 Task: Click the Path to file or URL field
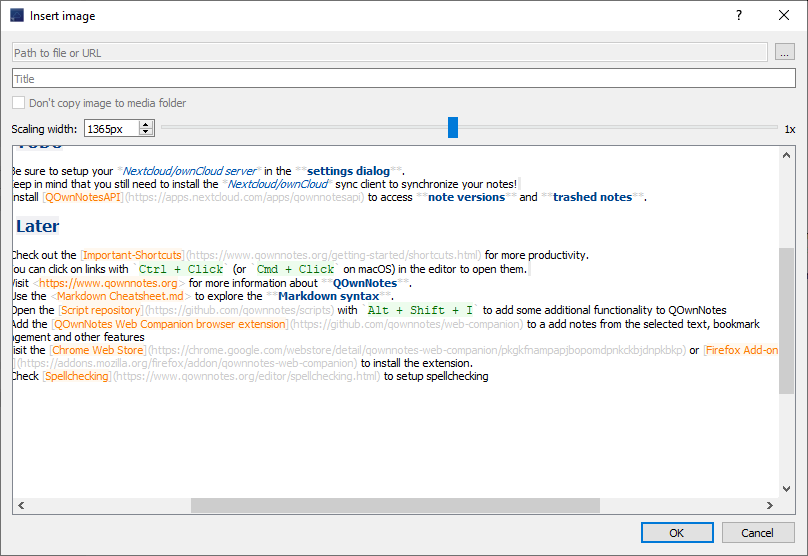[x=390, y=53]
